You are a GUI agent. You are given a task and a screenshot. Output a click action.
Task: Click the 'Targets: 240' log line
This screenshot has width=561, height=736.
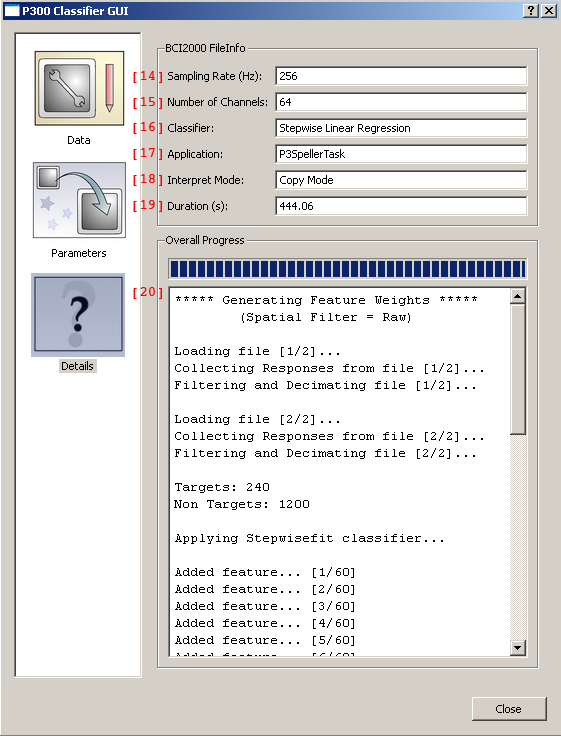tap(222, 487)
